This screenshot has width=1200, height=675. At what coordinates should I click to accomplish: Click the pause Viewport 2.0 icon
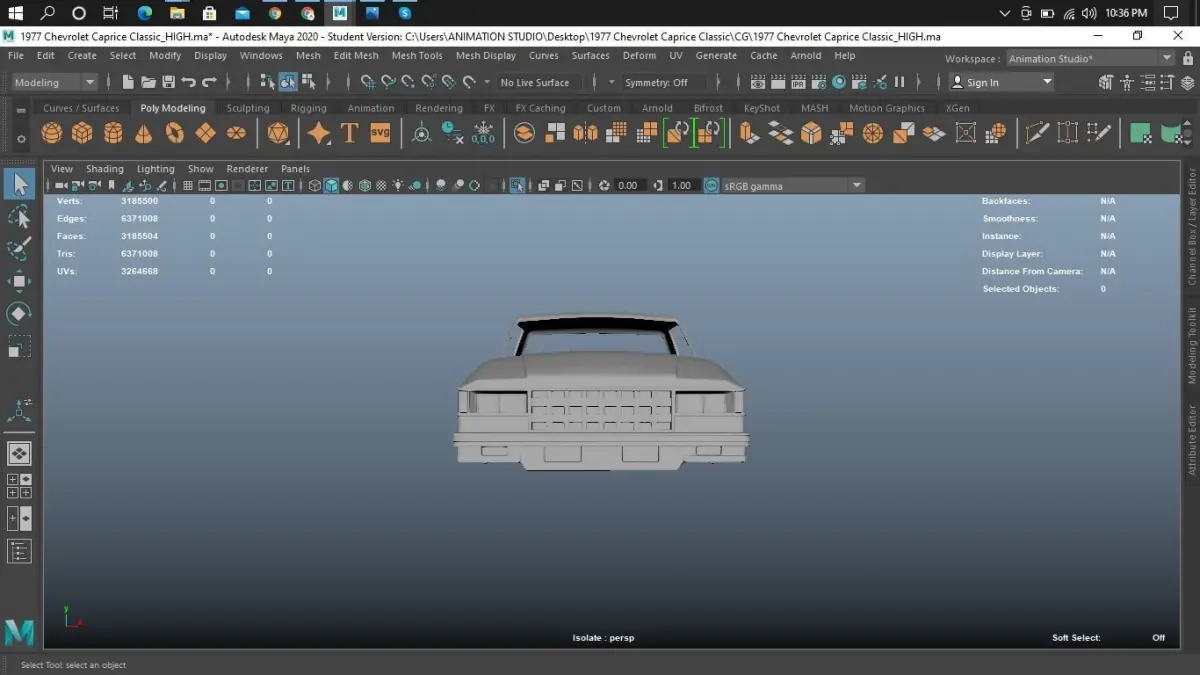click(899, 82)
